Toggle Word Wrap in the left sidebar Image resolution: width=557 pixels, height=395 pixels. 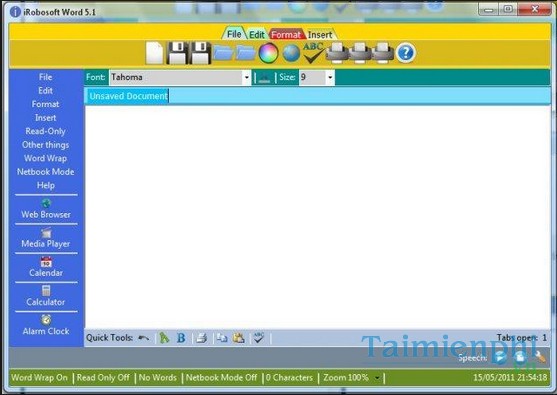tap(45, 158)
